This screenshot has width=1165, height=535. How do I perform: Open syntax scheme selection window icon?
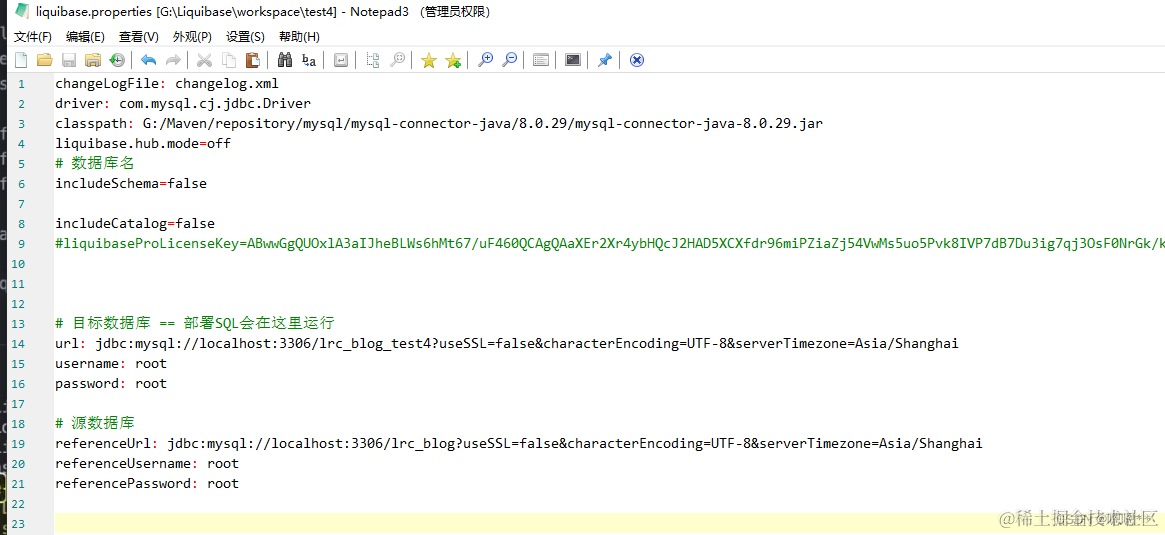coord(541,60)
